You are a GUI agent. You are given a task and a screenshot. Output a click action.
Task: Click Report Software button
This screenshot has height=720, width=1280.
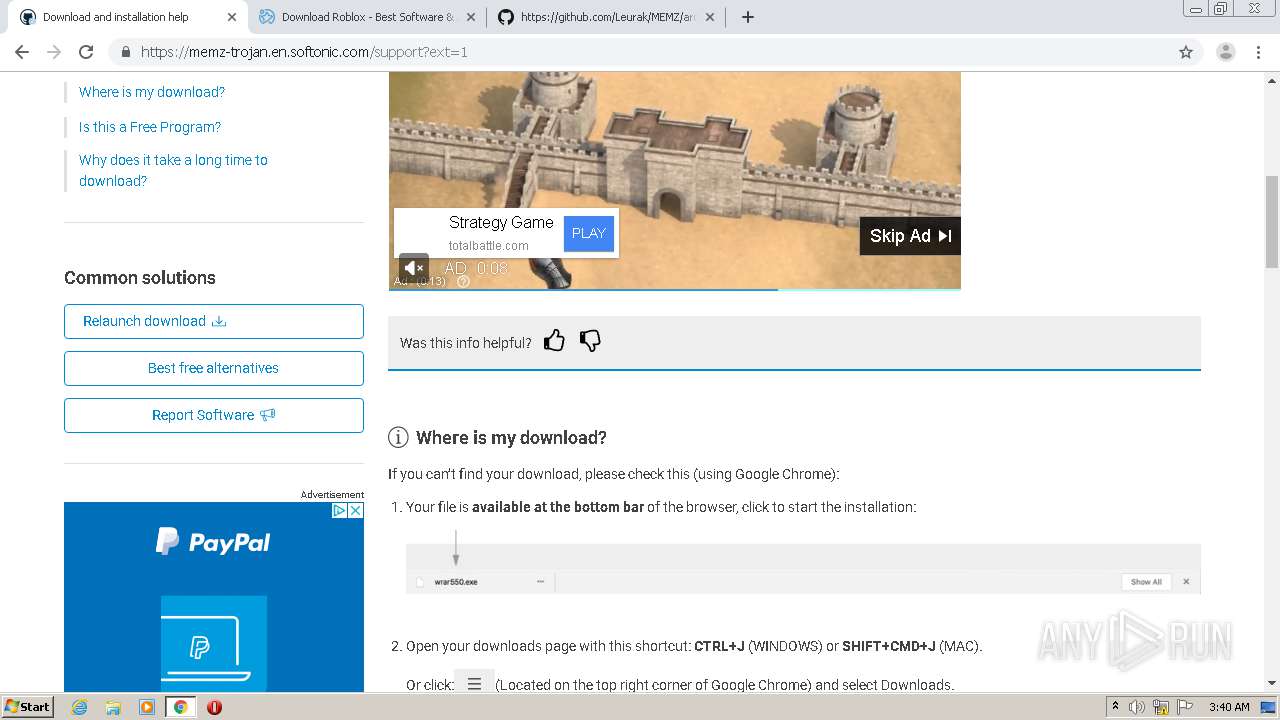pos(214,415)
